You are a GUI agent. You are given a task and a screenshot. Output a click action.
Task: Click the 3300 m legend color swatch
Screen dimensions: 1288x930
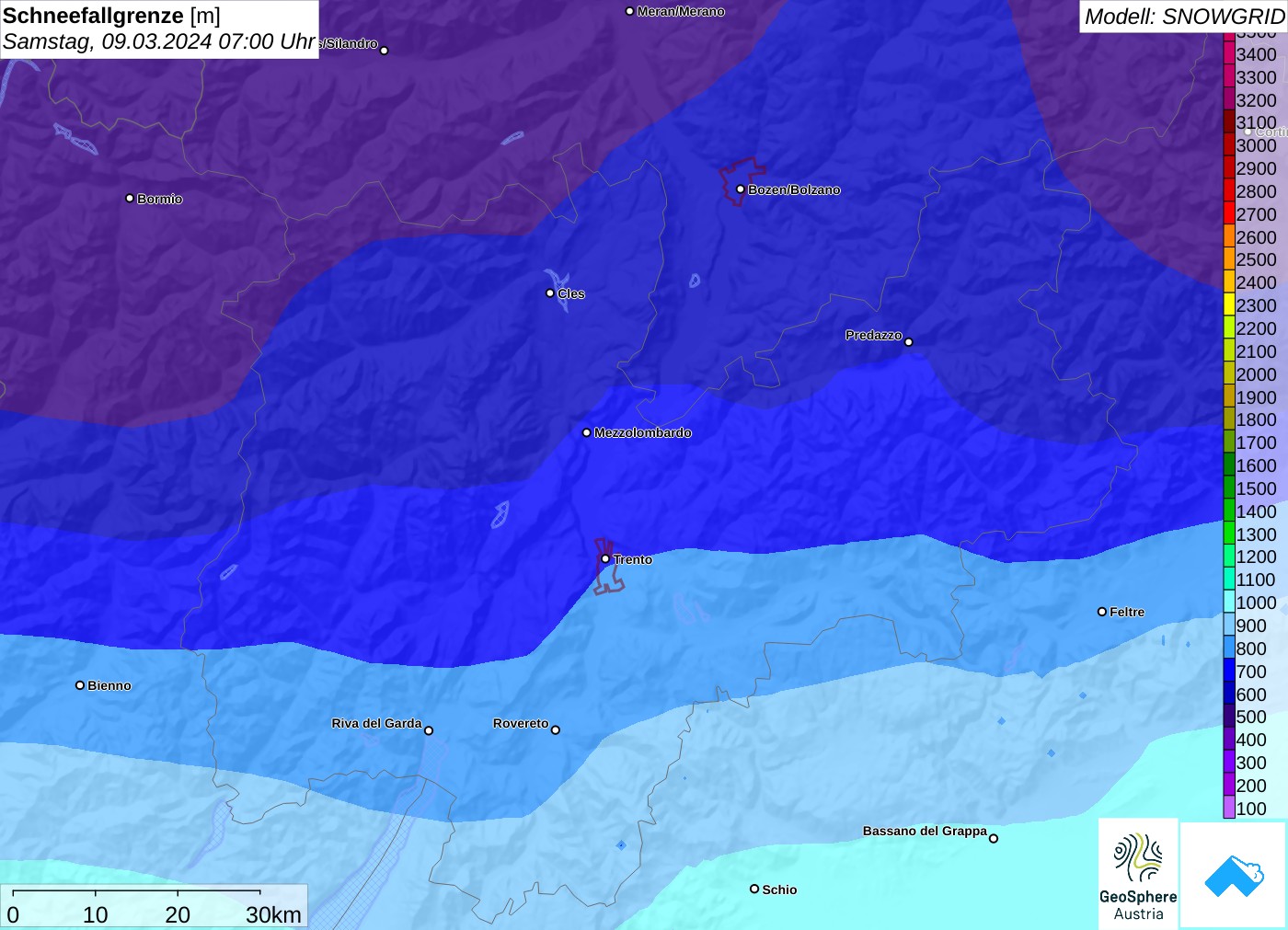[x=1229, y=76]
